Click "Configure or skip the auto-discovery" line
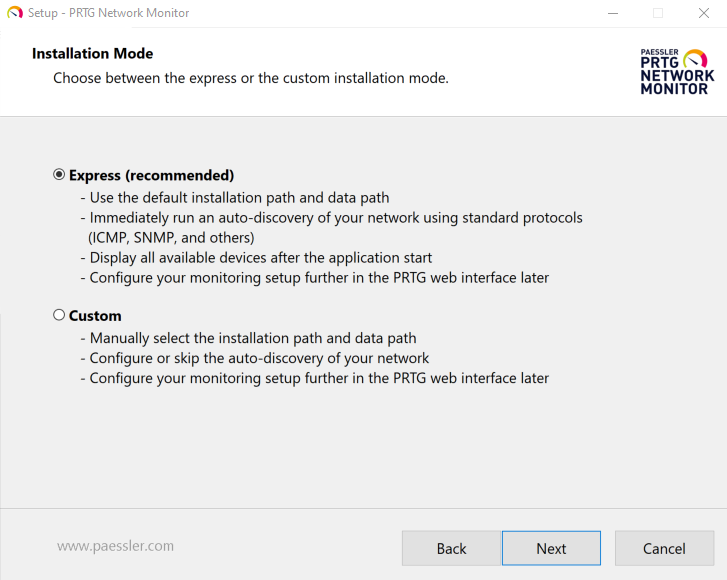The height and width of the screenshot is (580, 727). coord(259,358)
